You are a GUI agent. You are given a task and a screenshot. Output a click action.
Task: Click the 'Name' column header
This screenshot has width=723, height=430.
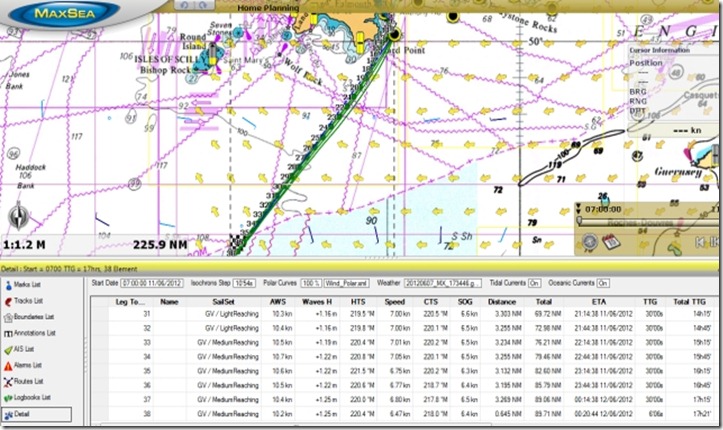[169, 302]
